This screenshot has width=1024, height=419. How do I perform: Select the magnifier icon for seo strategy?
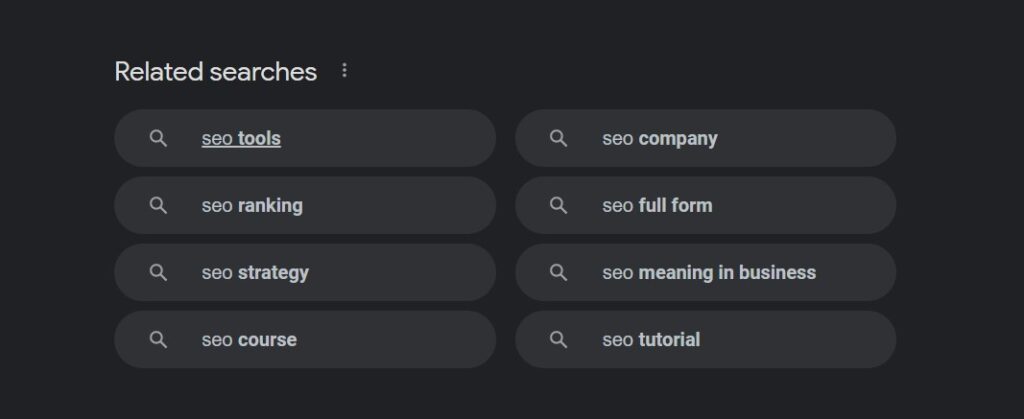(x=158, y=272)
